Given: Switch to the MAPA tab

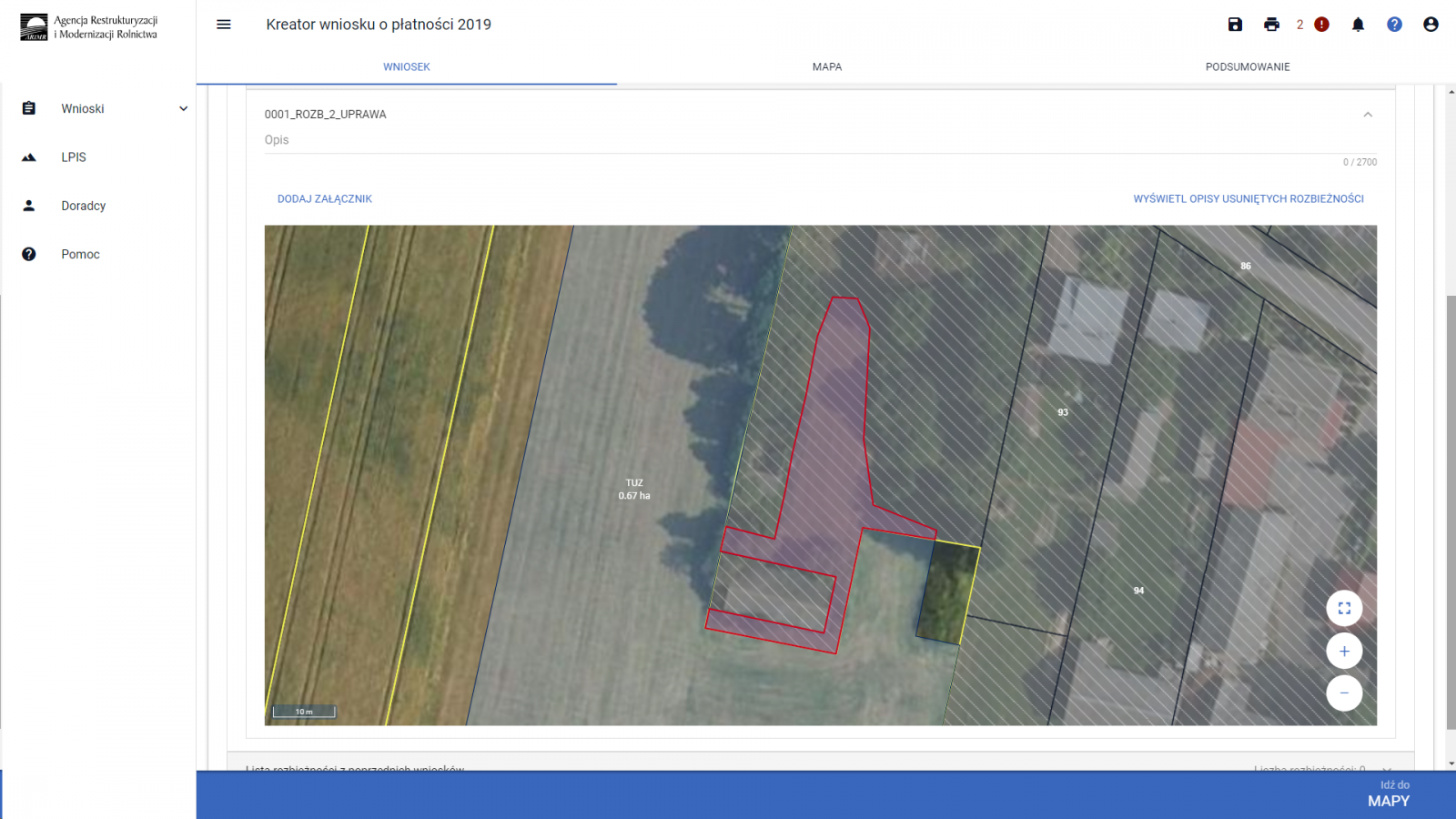Looking at the screenshot, I should click(826, 66).
